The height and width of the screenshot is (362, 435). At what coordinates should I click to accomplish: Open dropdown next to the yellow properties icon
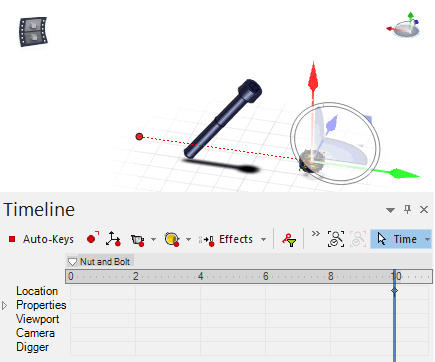188,239
